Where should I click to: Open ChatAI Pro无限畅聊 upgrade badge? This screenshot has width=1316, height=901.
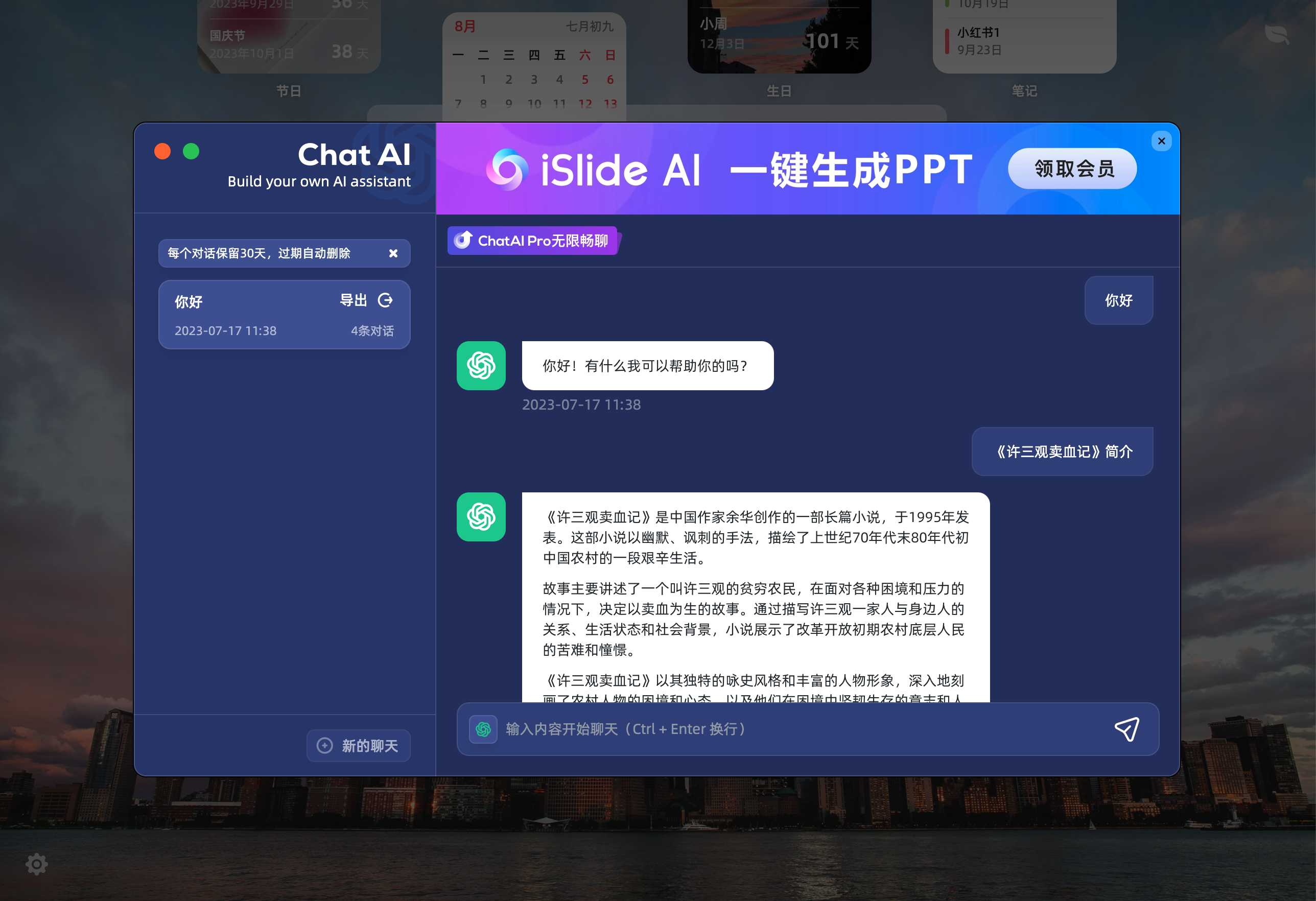(532, 241)
